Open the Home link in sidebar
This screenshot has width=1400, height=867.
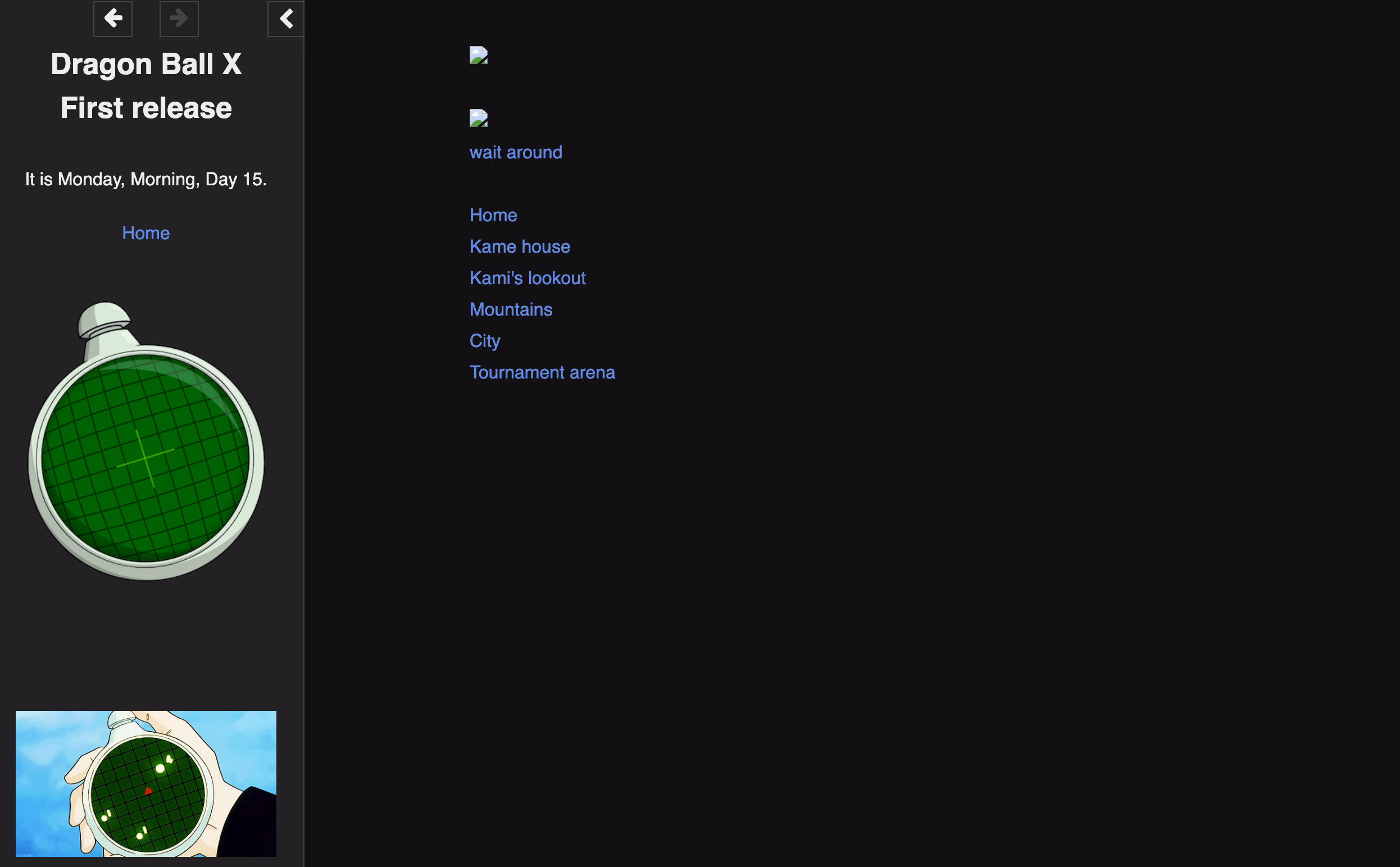pyautogui.click(x=146, y=233)
